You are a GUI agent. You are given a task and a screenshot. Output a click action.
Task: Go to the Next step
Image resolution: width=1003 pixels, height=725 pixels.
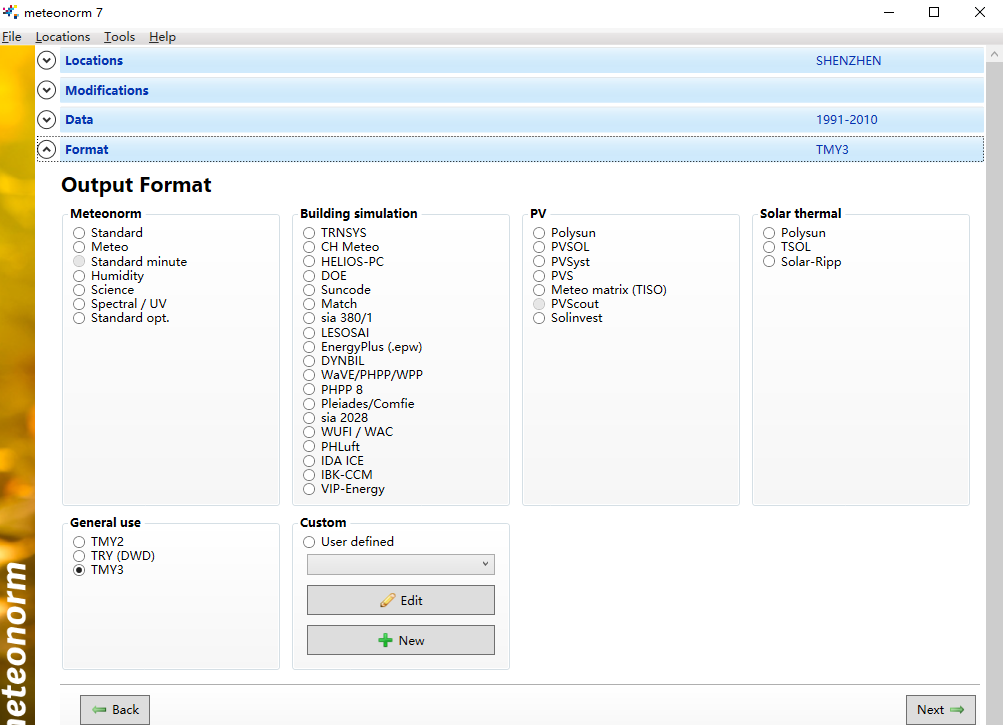940,710
